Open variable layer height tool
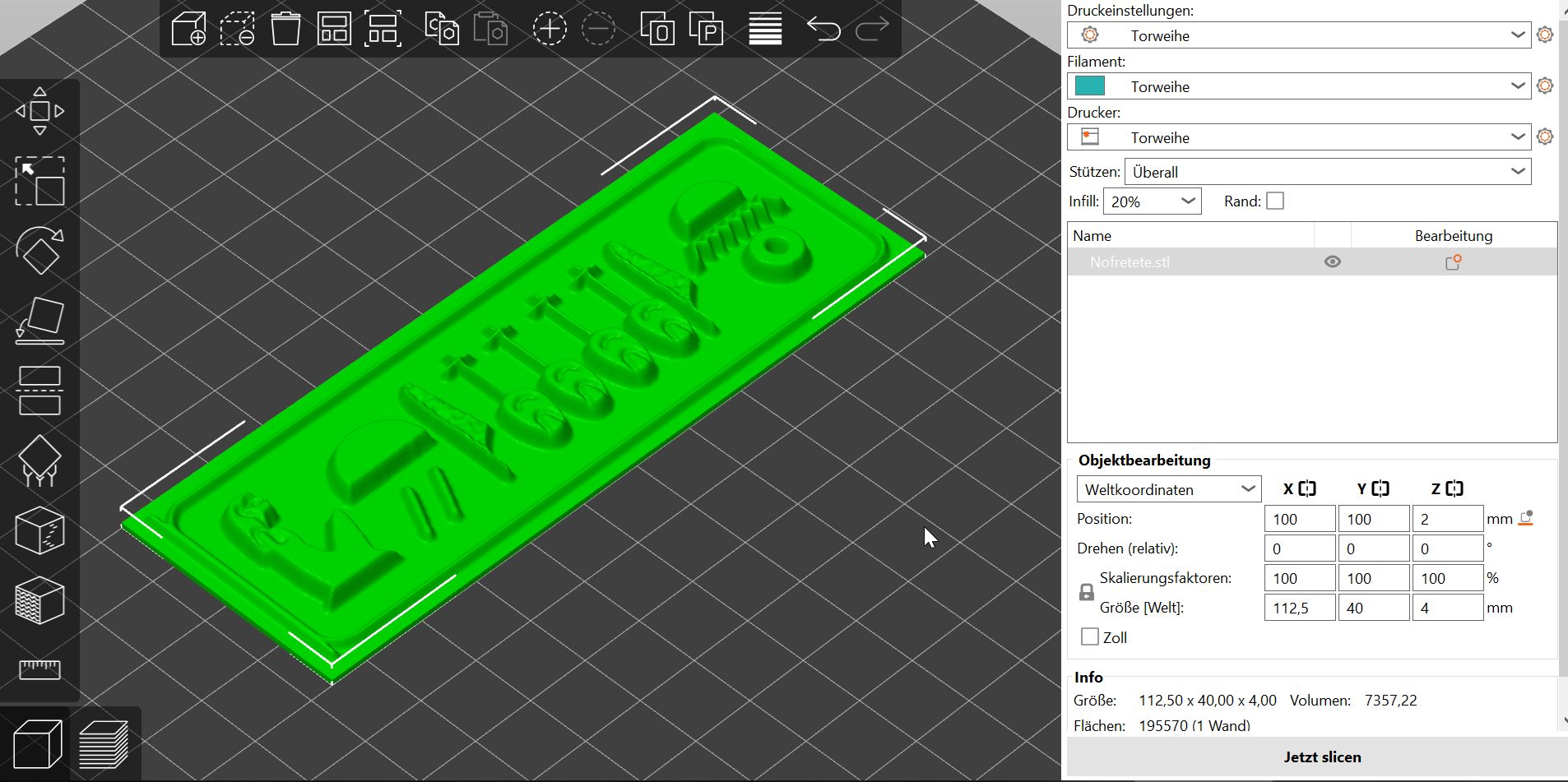The height and width of the screenshot is (782, 1568). coord(765,29)
